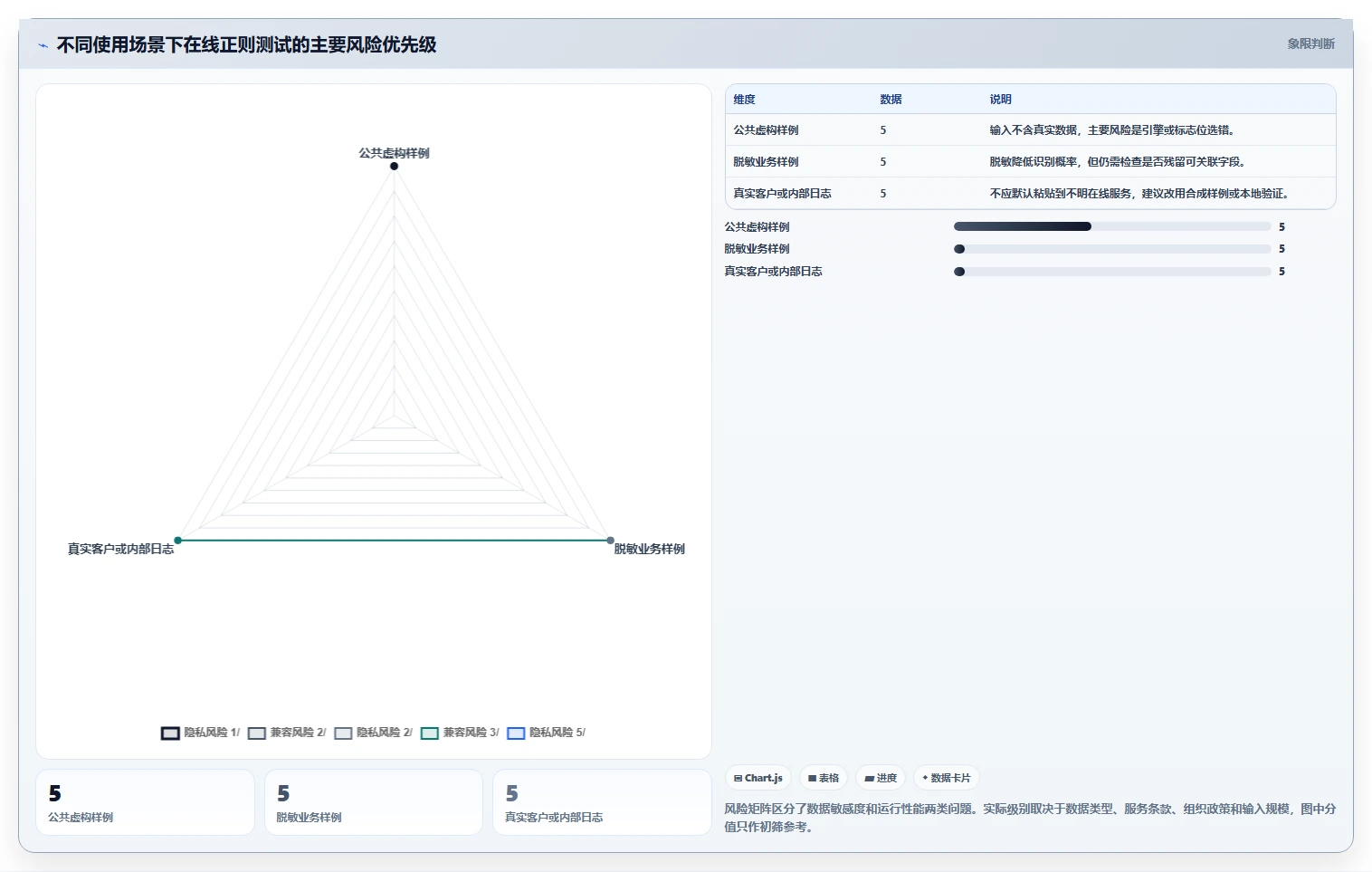This screenshot has width=1372, height=872.
Task: Click the 公共虚构样例 label above the radar chart
Action: 394,153
